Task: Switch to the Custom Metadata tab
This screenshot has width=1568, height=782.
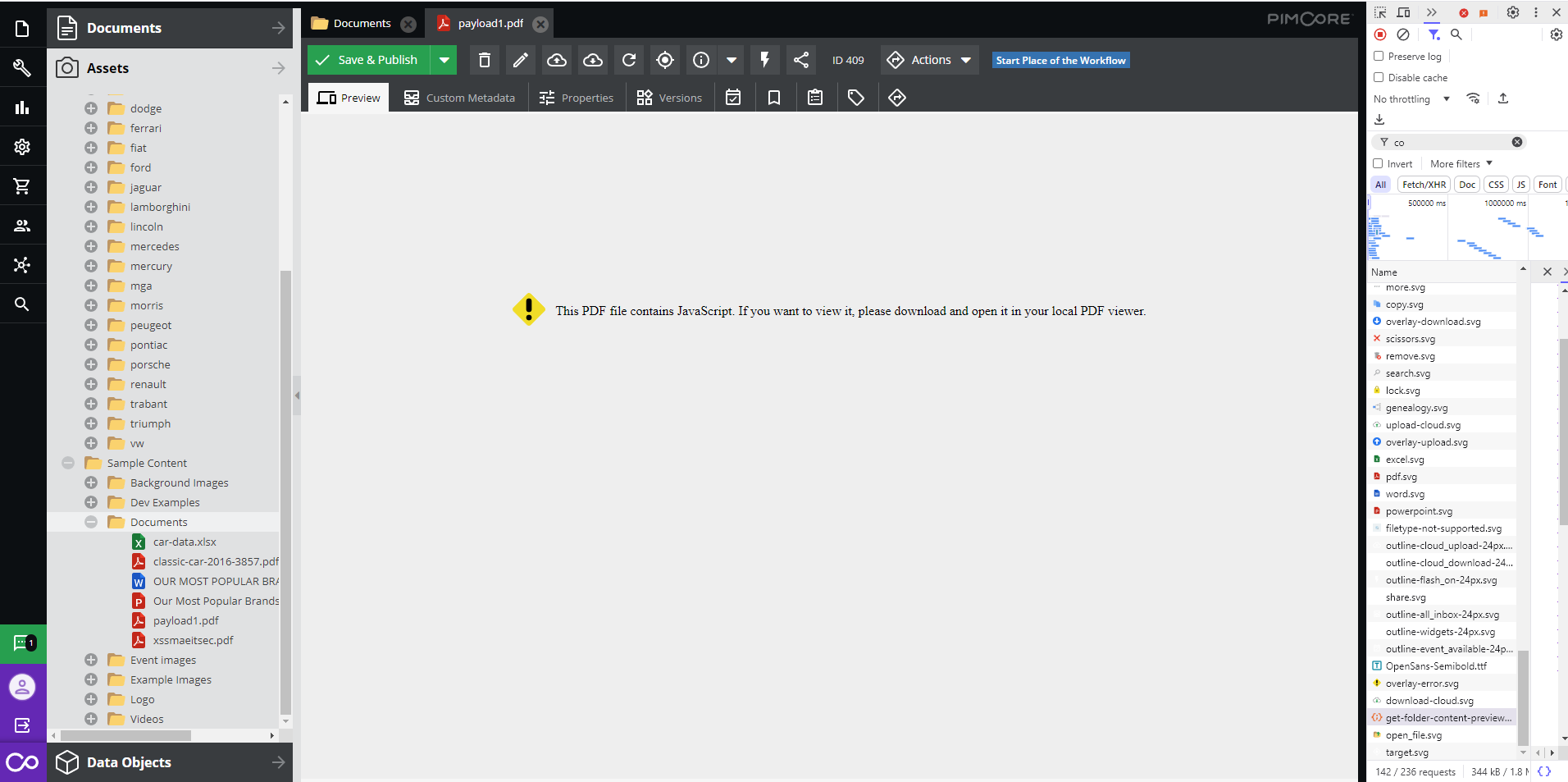Action: pos(460,98)
